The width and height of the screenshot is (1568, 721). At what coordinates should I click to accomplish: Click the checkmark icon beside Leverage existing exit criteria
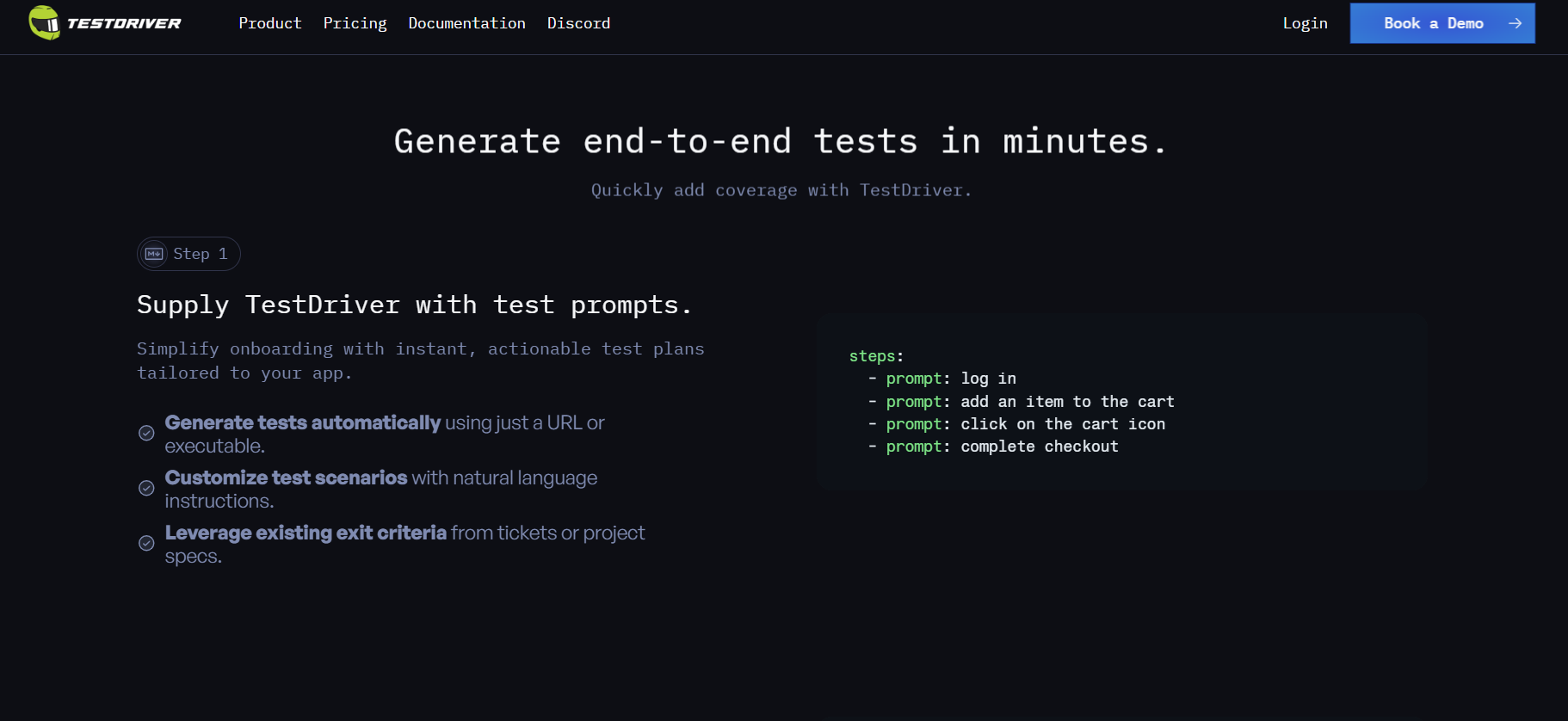[146, 543]
